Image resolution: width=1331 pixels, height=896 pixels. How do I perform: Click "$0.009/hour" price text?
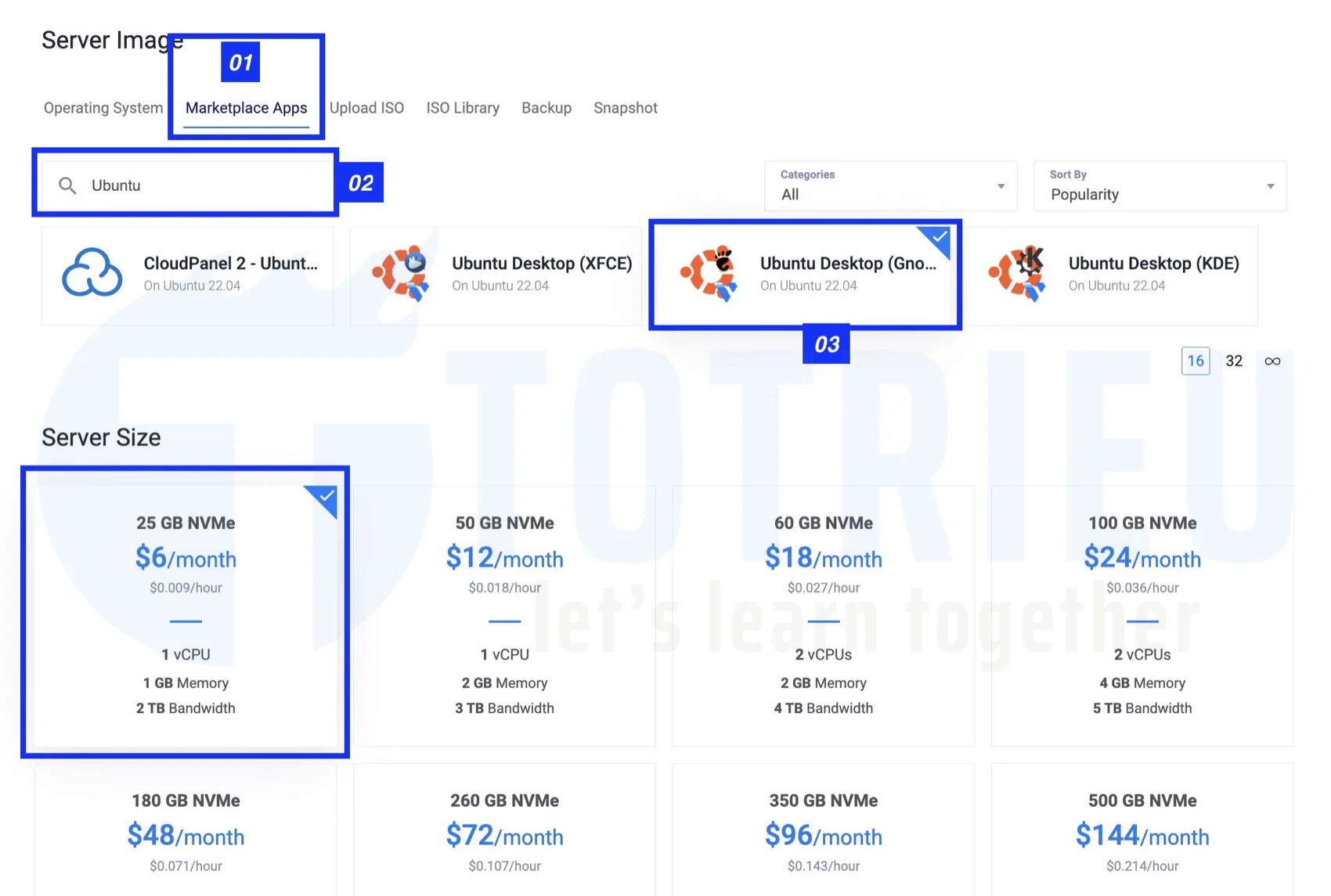click(x=186, y=588)
